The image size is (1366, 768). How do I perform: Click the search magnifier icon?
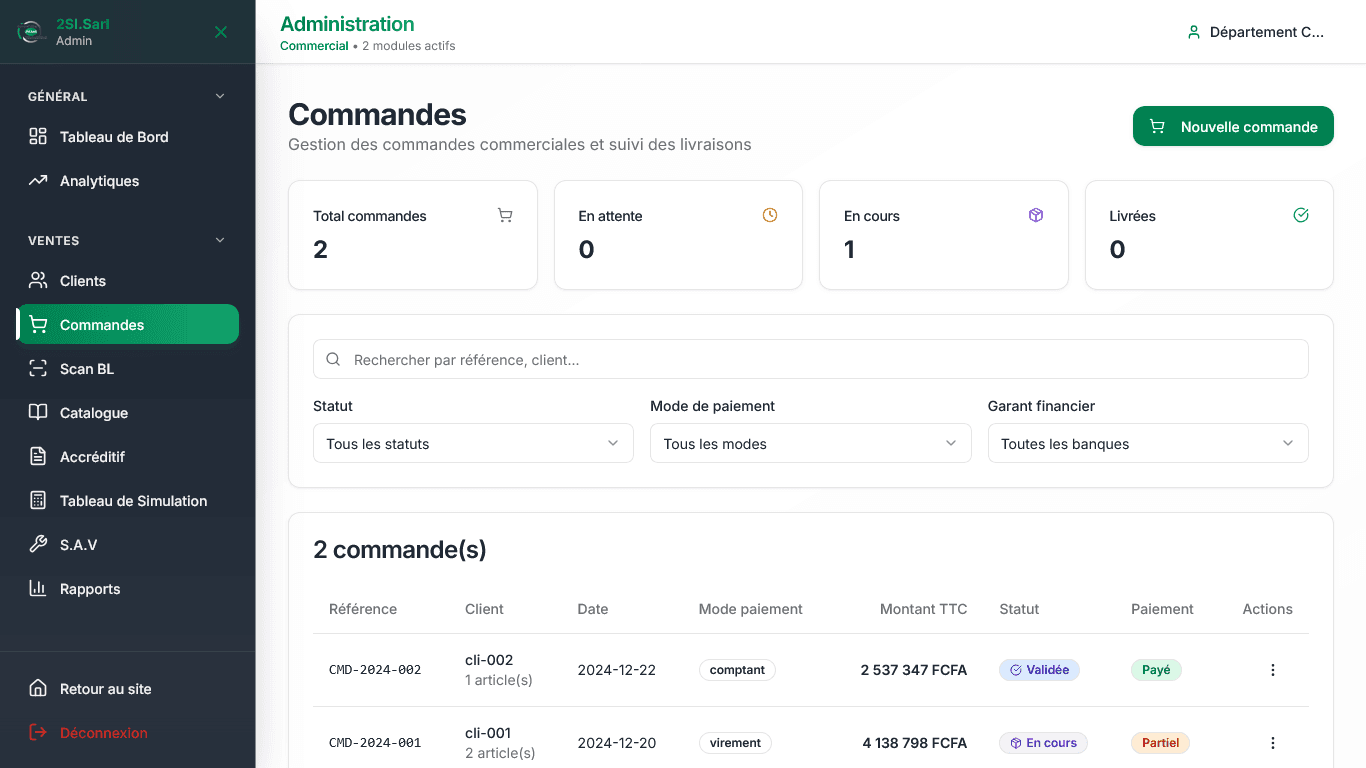point(334,359)
